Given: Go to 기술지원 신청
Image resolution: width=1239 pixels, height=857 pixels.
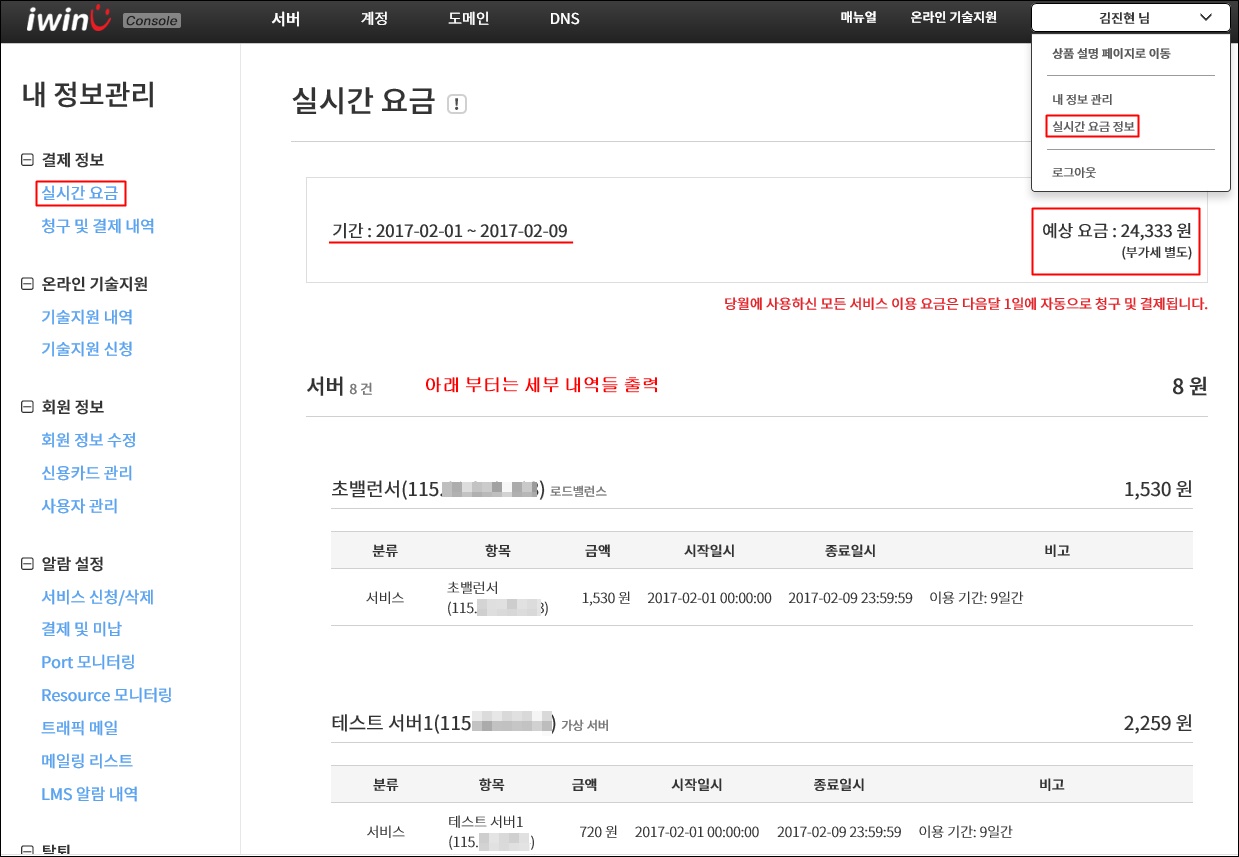Looking at the screenshot, I should [x=87, y=349].
